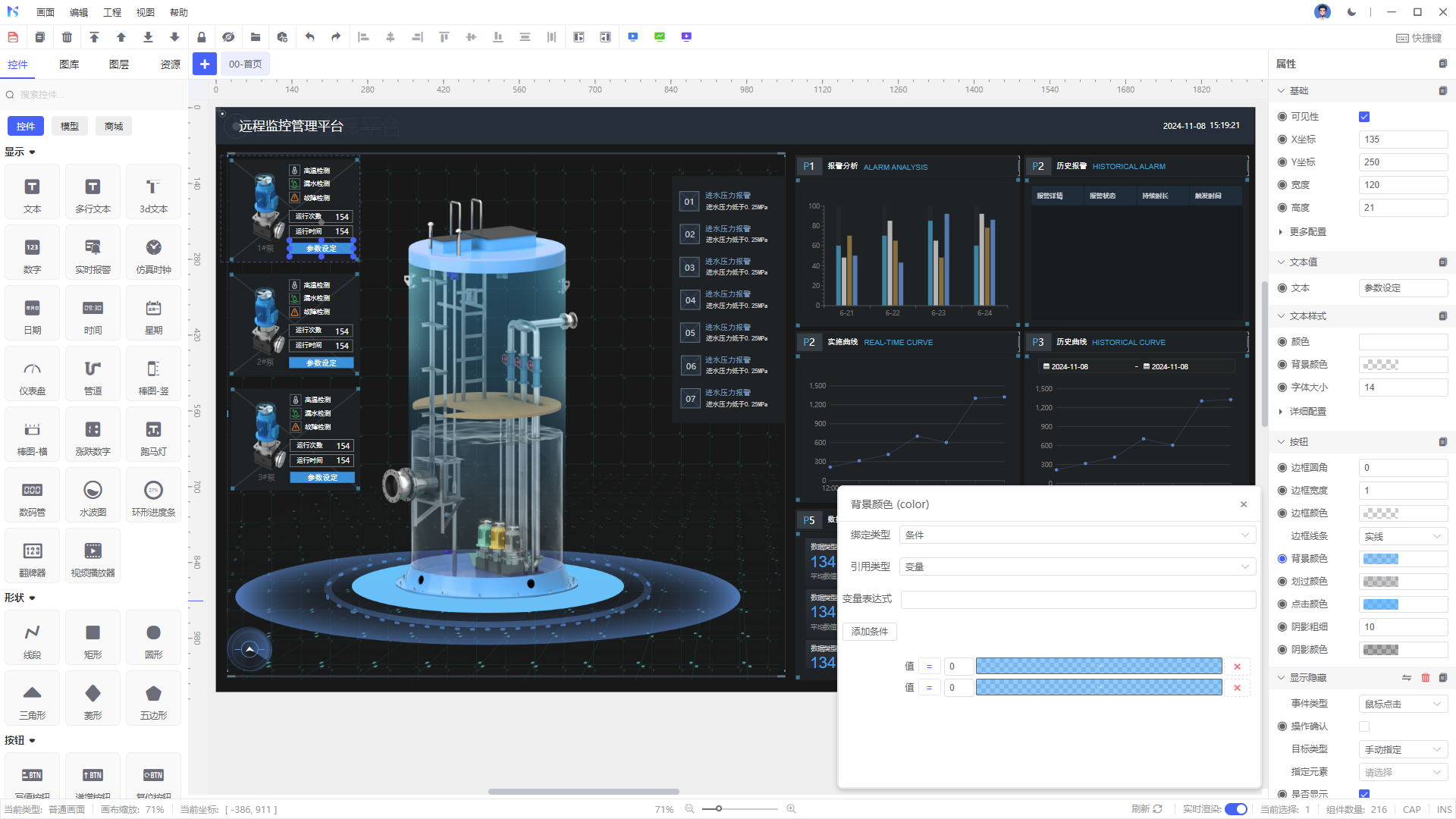Click the undo arrow icon
Image resolution: width=1456 pixels, height=819 pixels.
pyautogui.click(x=309, y=37)
